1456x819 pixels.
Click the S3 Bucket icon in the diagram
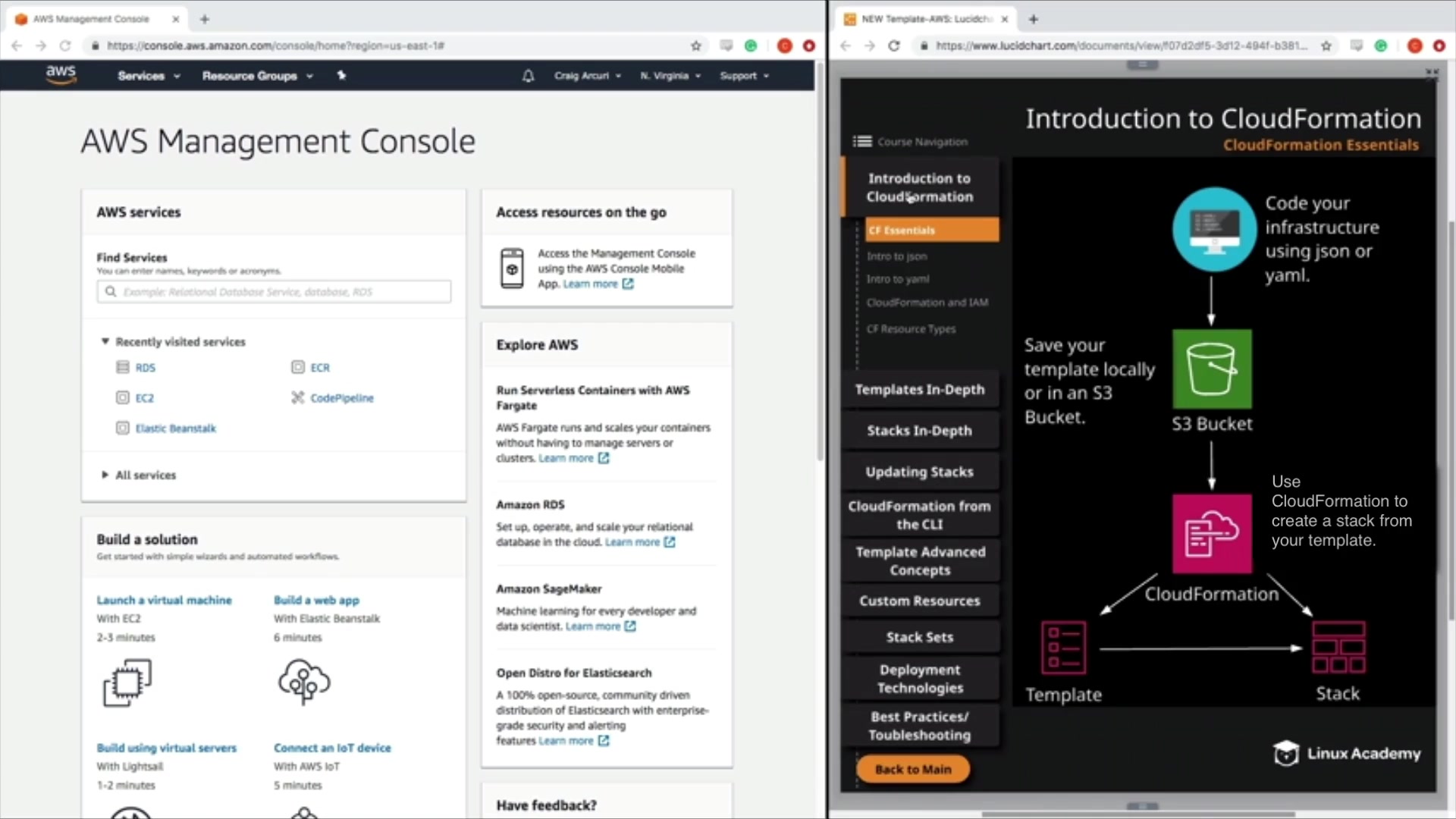click(x=1211, y=369)
